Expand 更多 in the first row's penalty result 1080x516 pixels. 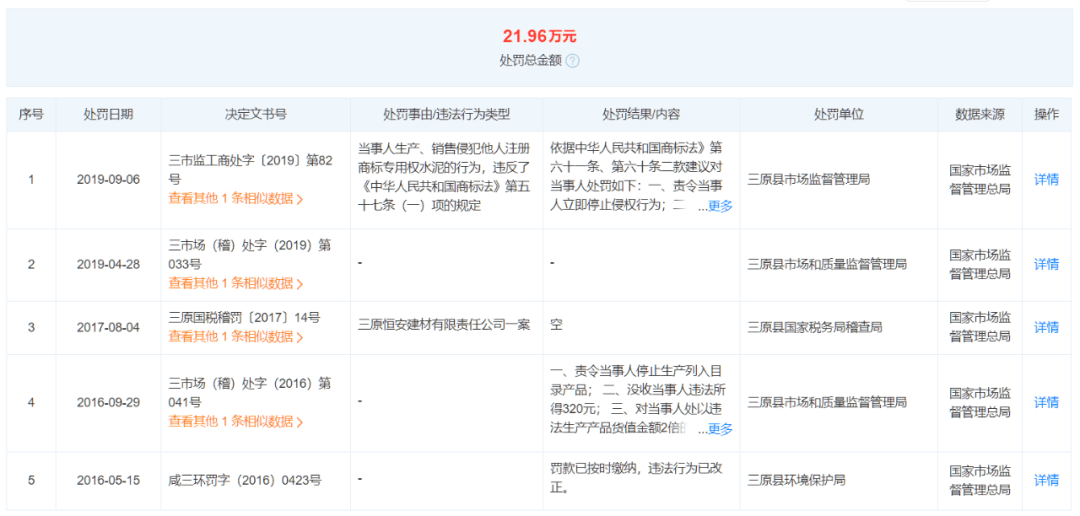click(720, 206)
